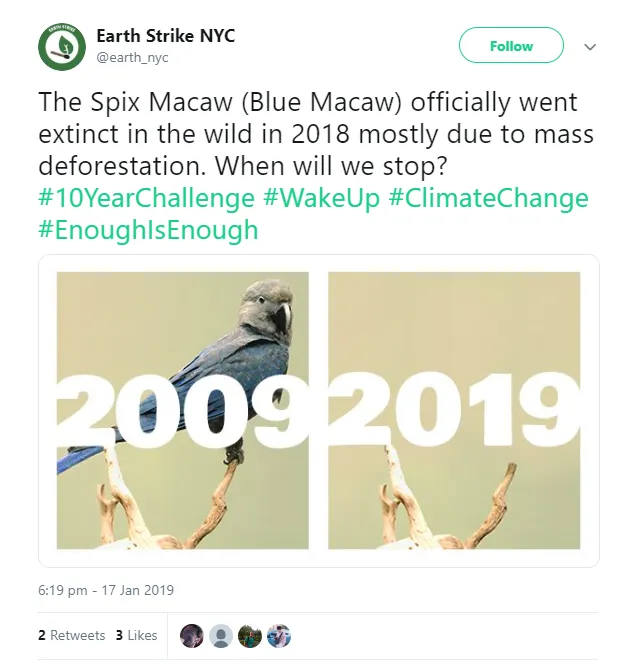Image resolution: width=633 pixels, height=663 pixels.
Task: Open the #10YearChallenge hashtag
Action: [x=146, y=198]
